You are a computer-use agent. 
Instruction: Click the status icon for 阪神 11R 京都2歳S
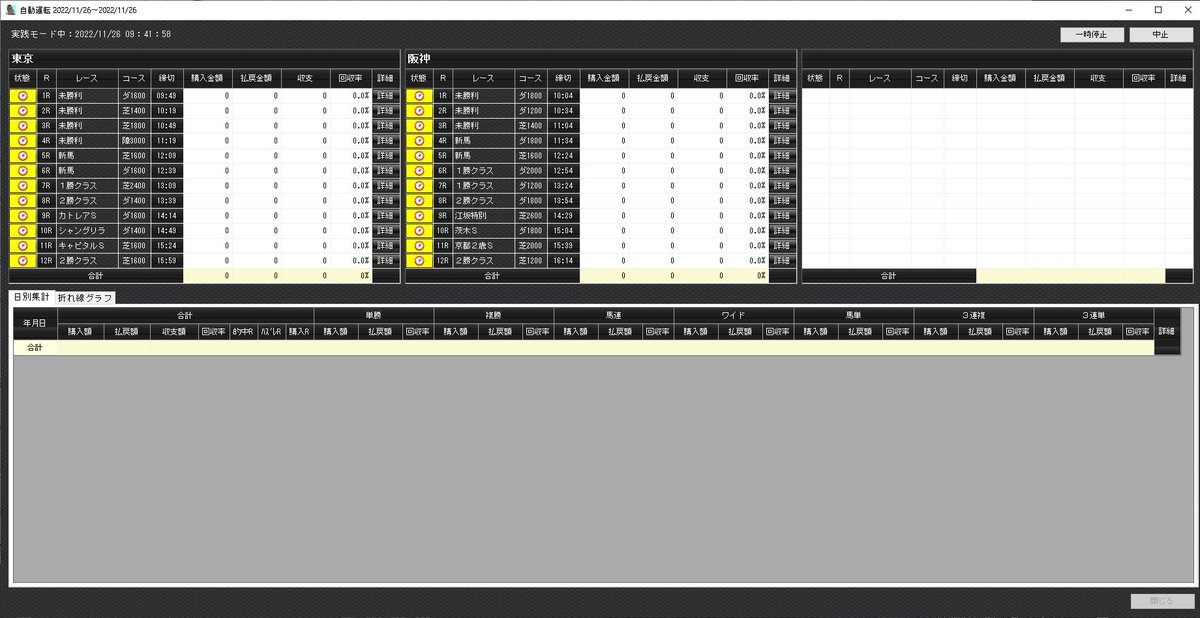(x=418, y=246)
